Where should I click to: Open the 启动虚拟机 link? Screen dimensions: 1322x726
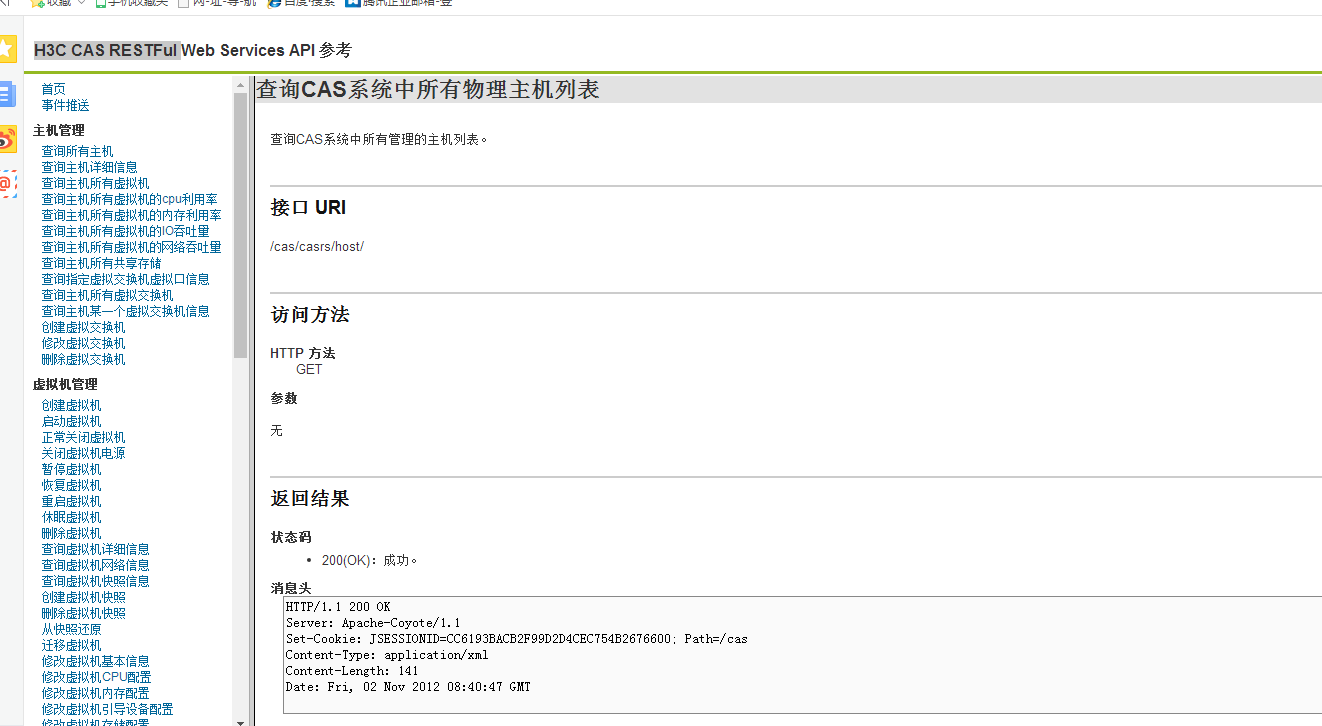[x=71, y=421]
